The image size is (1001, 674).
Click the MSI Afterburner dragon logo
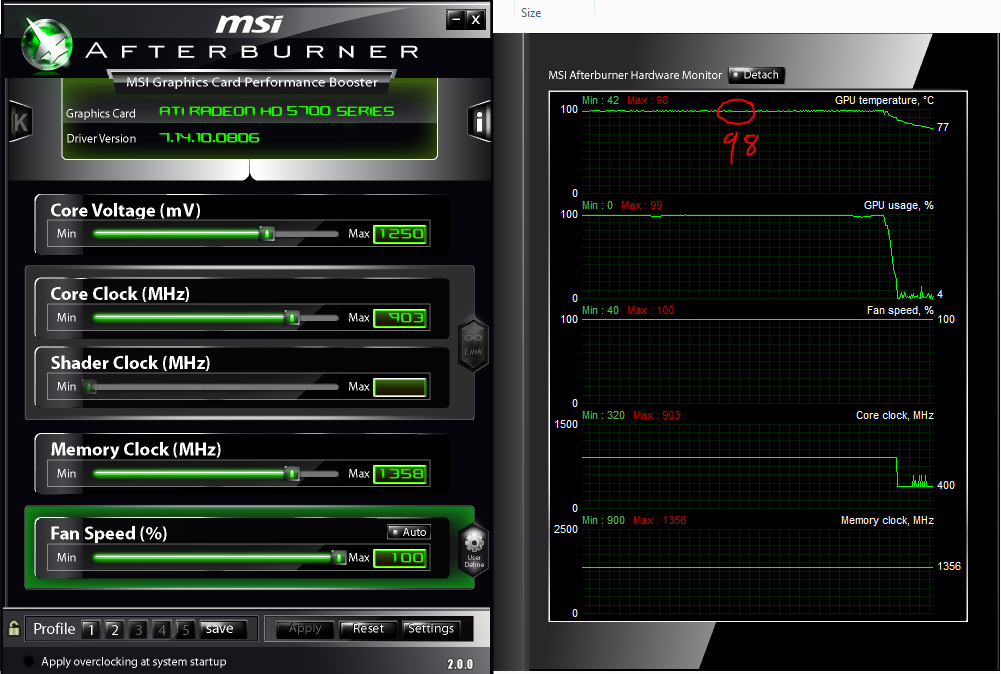[46, 43]
